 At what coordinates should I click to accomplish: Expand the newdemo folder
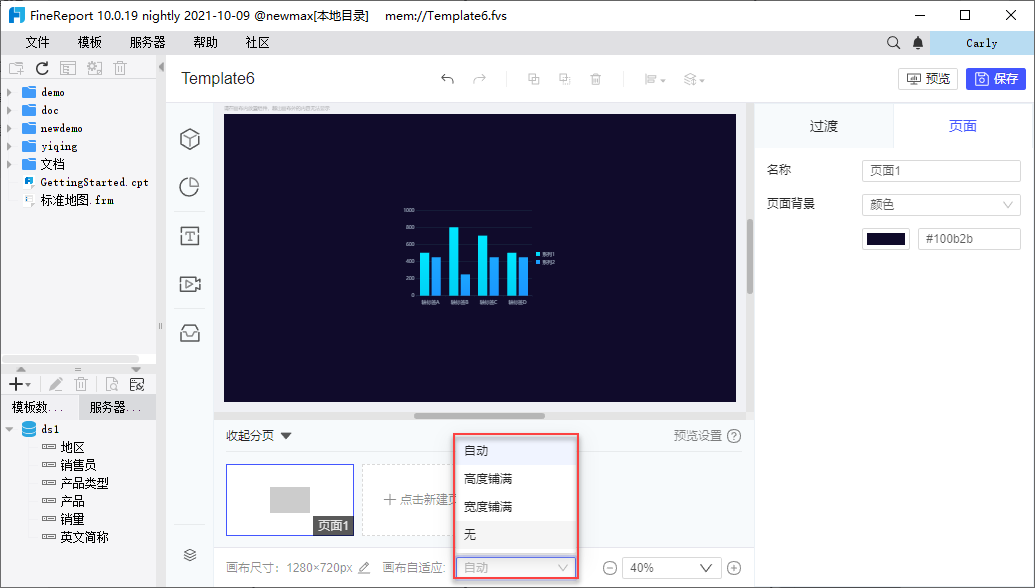pos(9,128)
